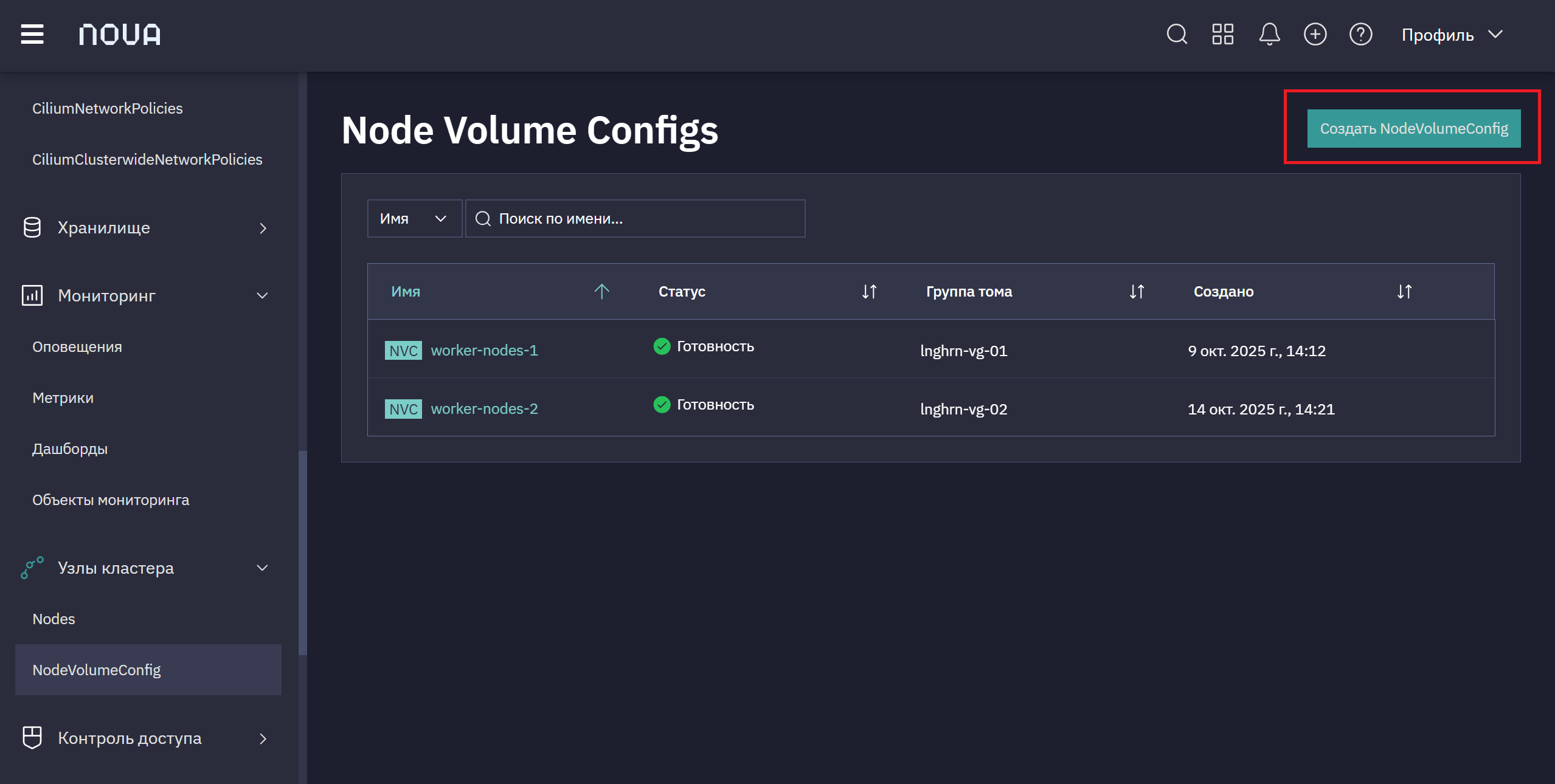1555x784 pixels.
Task: Open Объекты мониторинга in sidebar
Action: click(111, 500)
